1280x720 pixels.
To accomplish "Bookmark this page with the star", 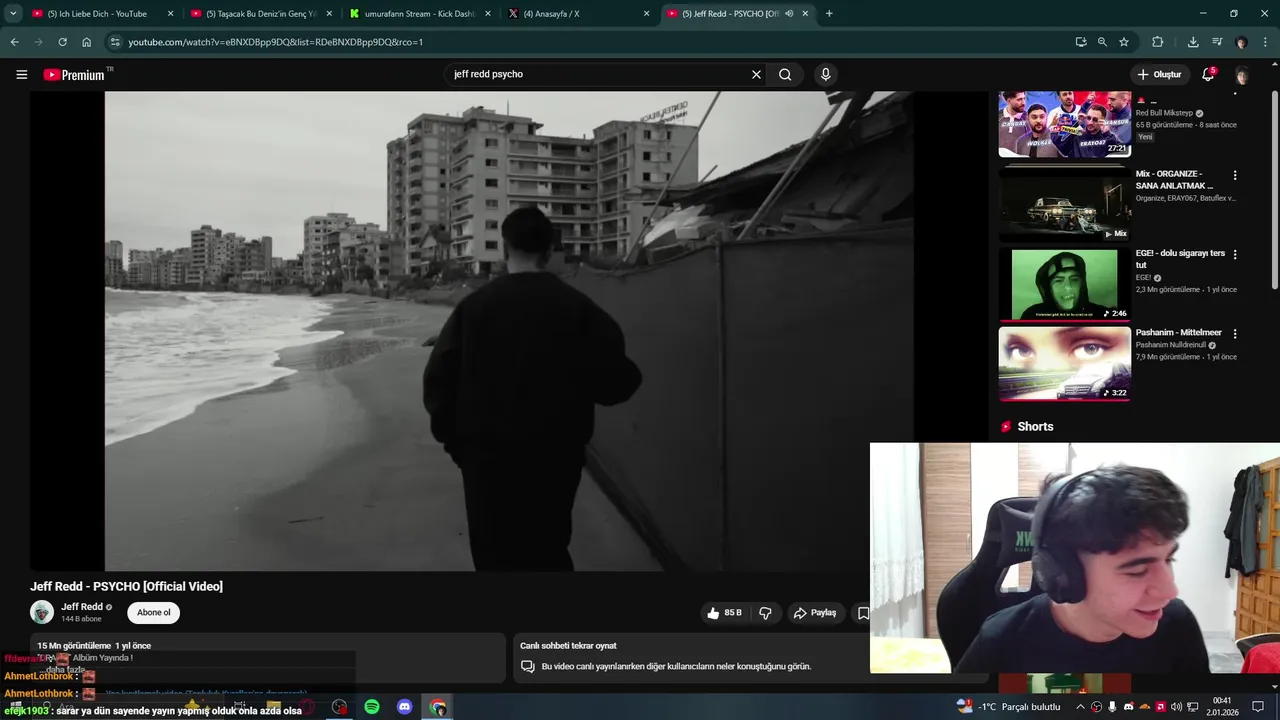I will [1124, 42].
